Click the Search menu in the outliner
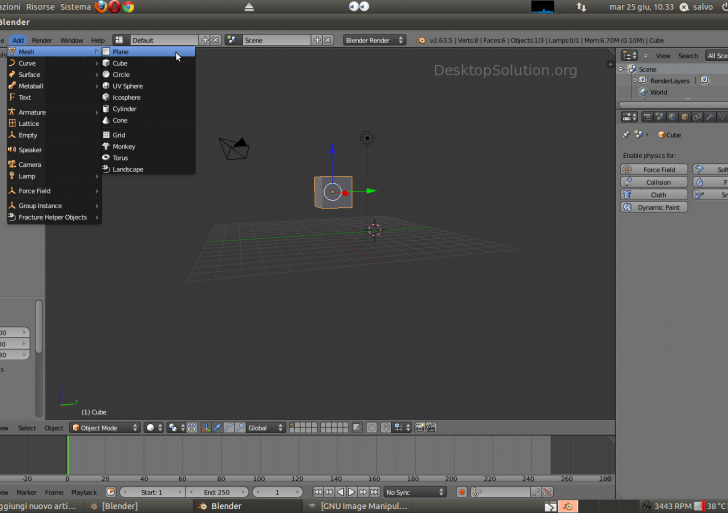This screenshot has width=728, height=513. (x=689, y=56)
